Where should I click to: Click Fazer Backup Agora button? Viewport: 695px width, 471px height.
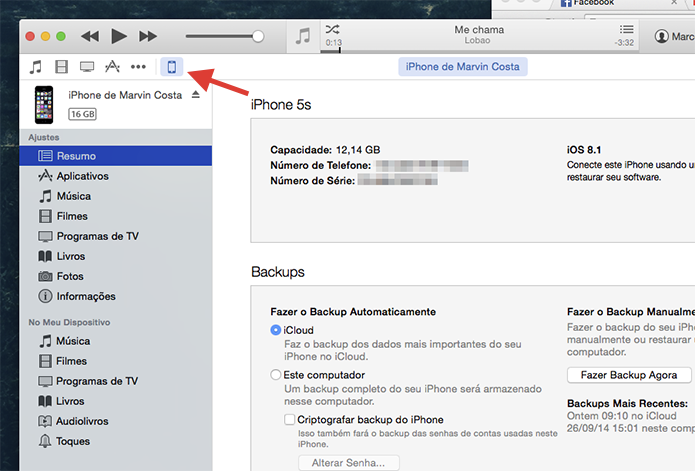click(x=629, y=375)
